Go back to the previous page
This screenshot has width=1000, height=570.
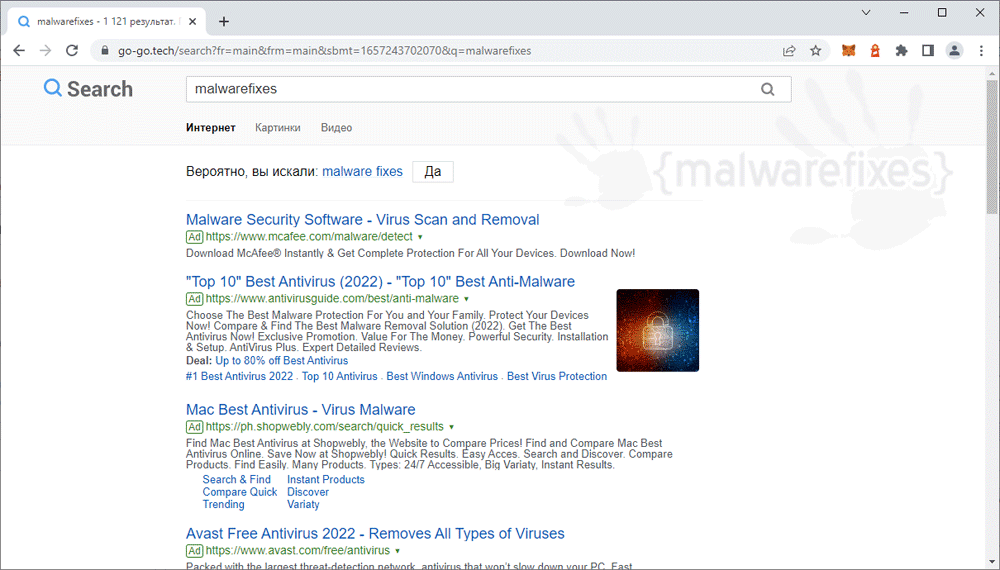(19, 51)
